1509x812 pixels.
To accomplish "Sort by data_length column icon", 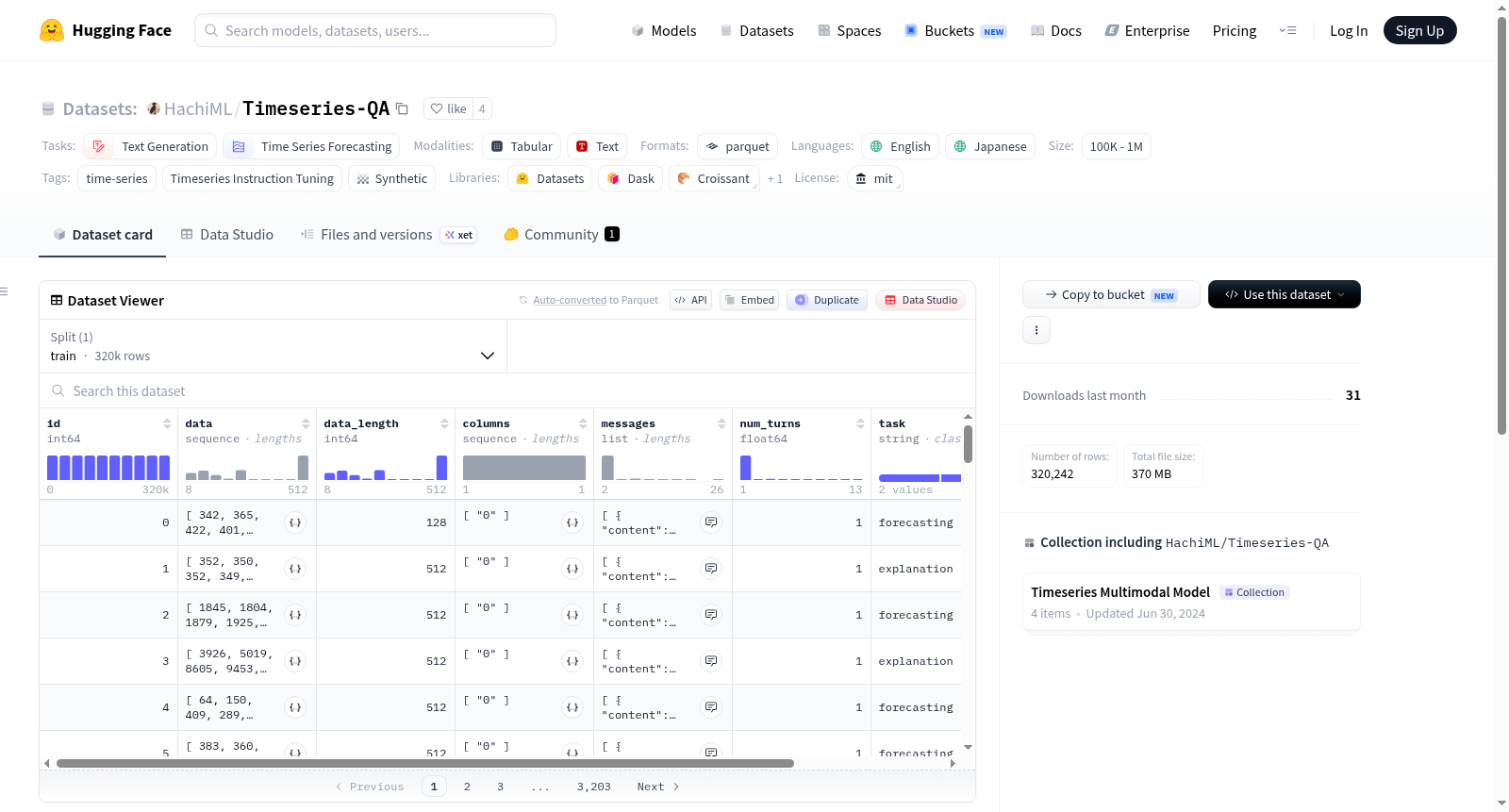I will 444,423.
